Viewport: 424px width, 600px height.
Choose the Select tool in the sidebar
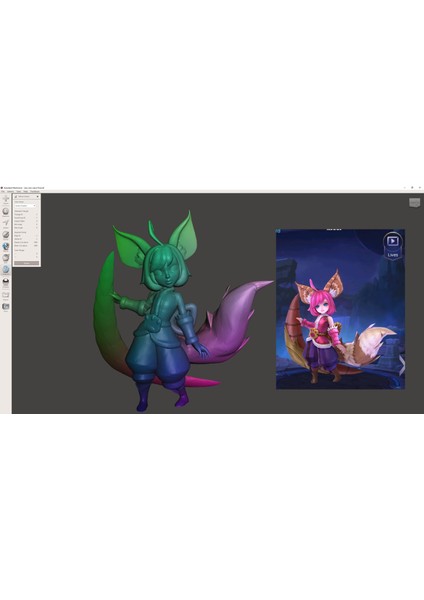point(6,223)
